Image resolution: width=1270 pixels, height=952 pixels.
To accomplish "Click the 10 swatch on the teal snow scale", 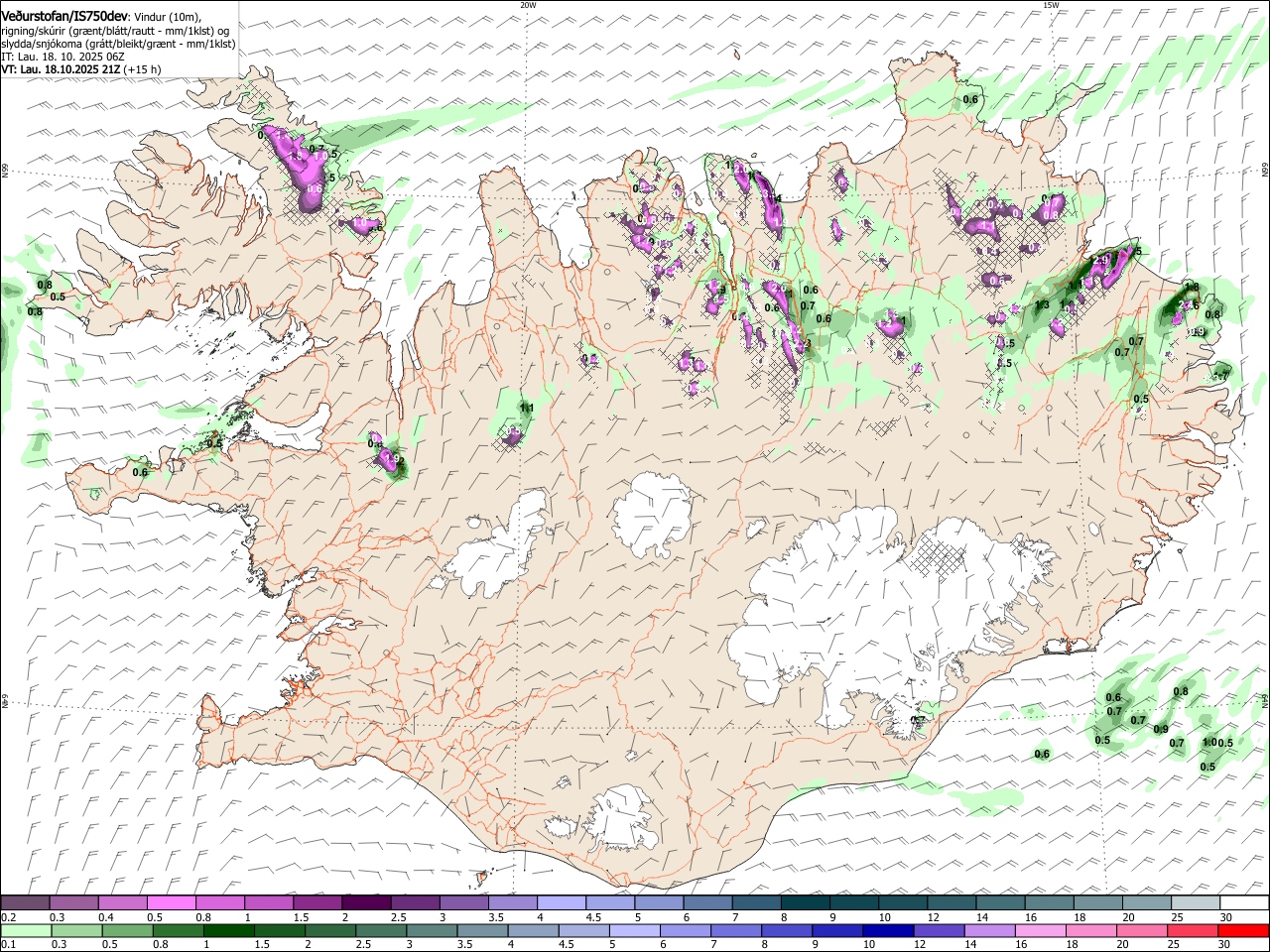I will [903, 903].
